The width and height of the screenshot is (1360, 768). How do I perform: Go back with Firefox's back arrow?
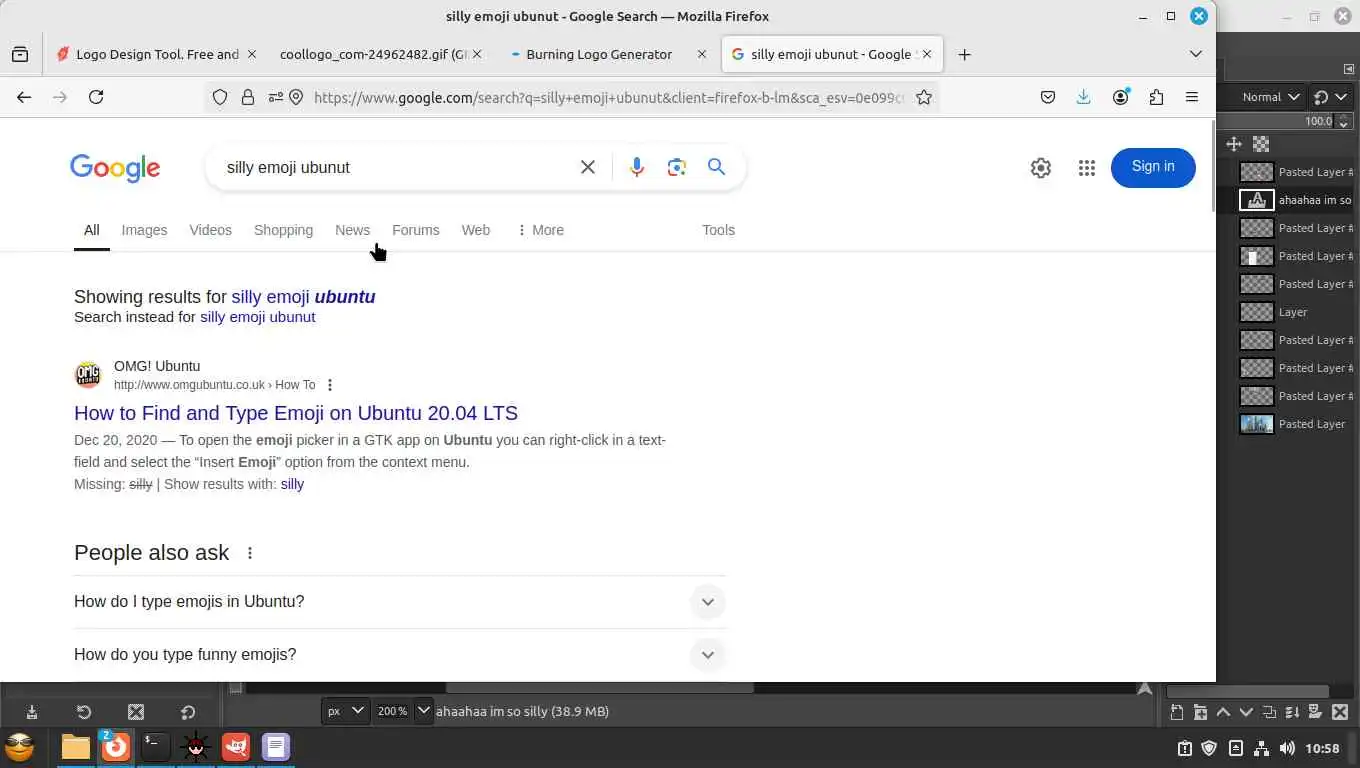coord(24,97)
